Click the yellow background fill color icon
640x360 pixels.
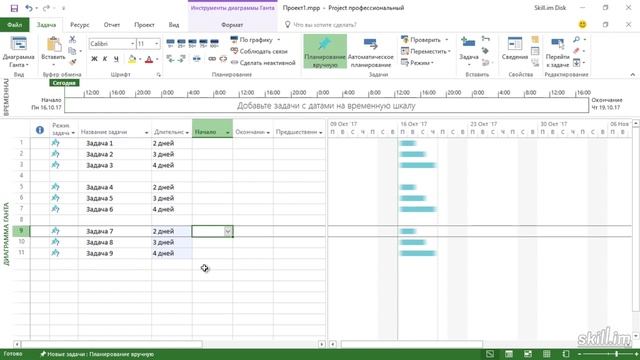point(132,59)
